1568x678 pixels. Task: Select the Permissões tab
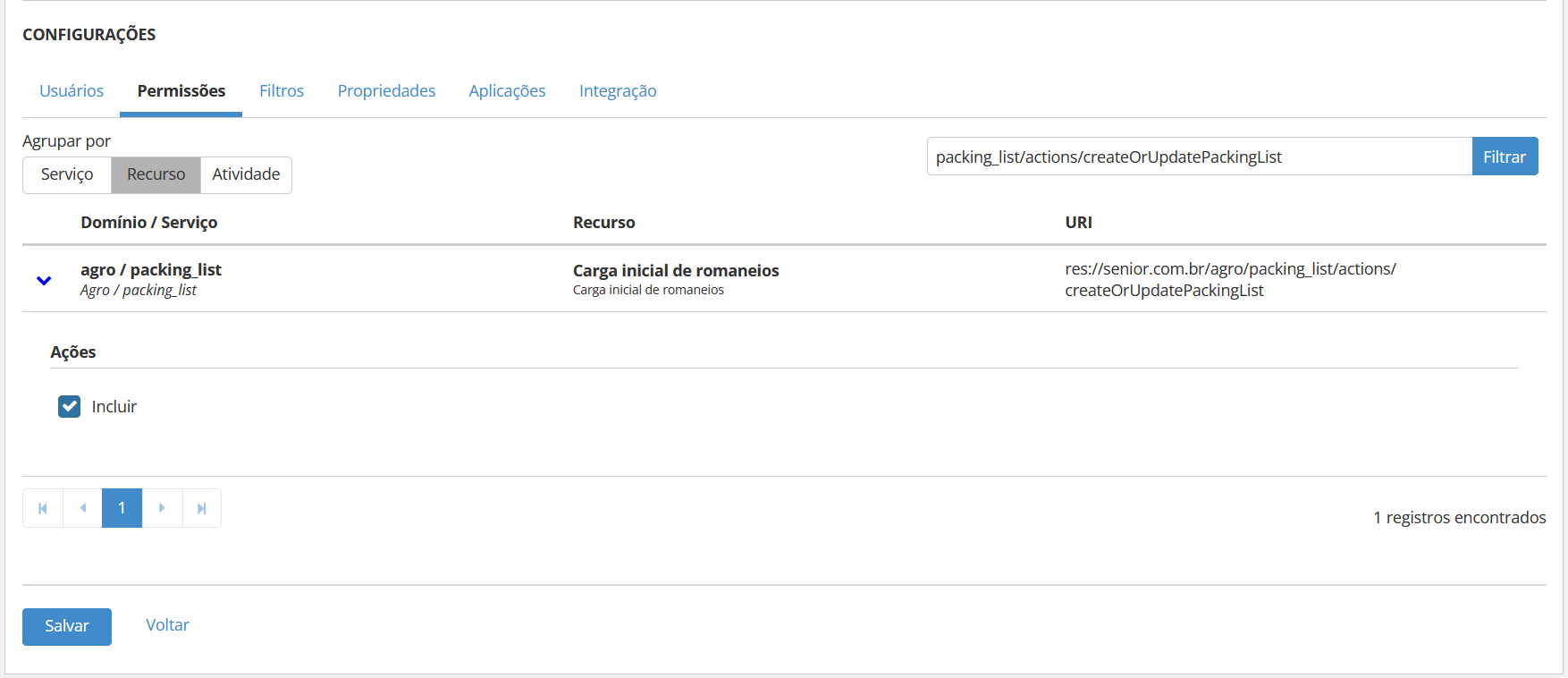click(181, 91)
